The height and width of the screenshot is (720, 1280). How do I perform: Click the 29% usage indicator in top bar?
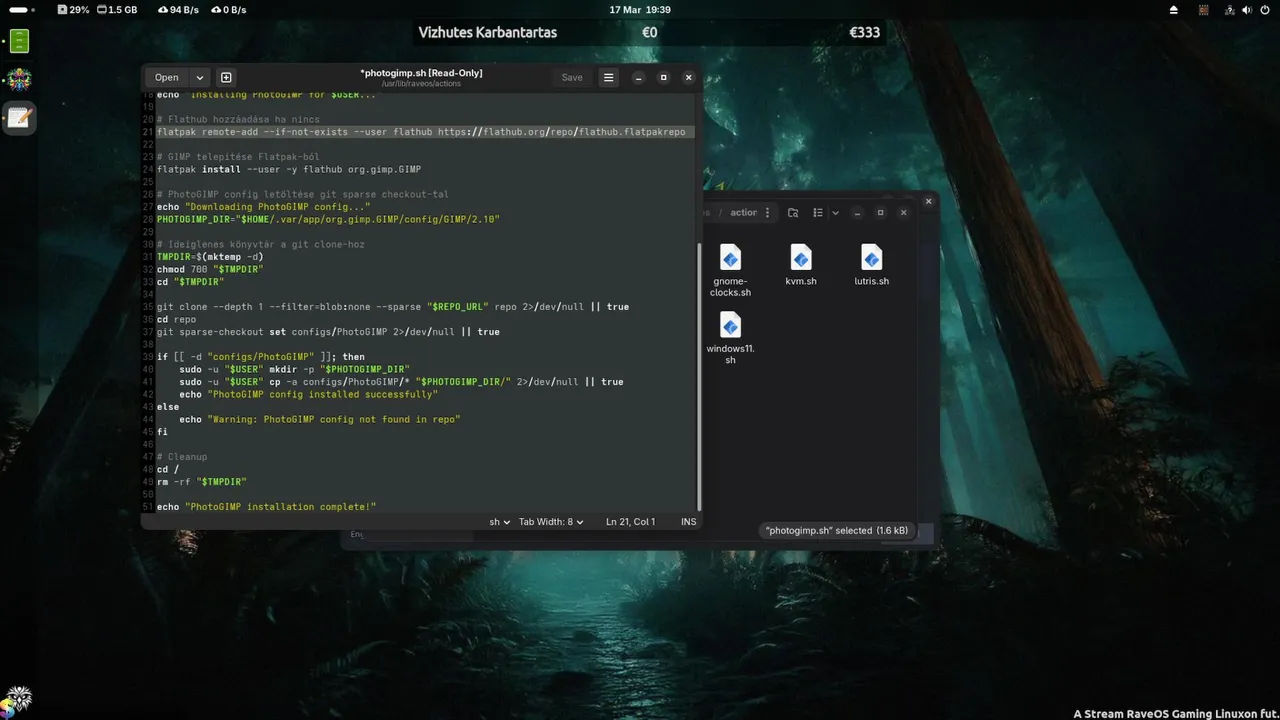[73, 9]
